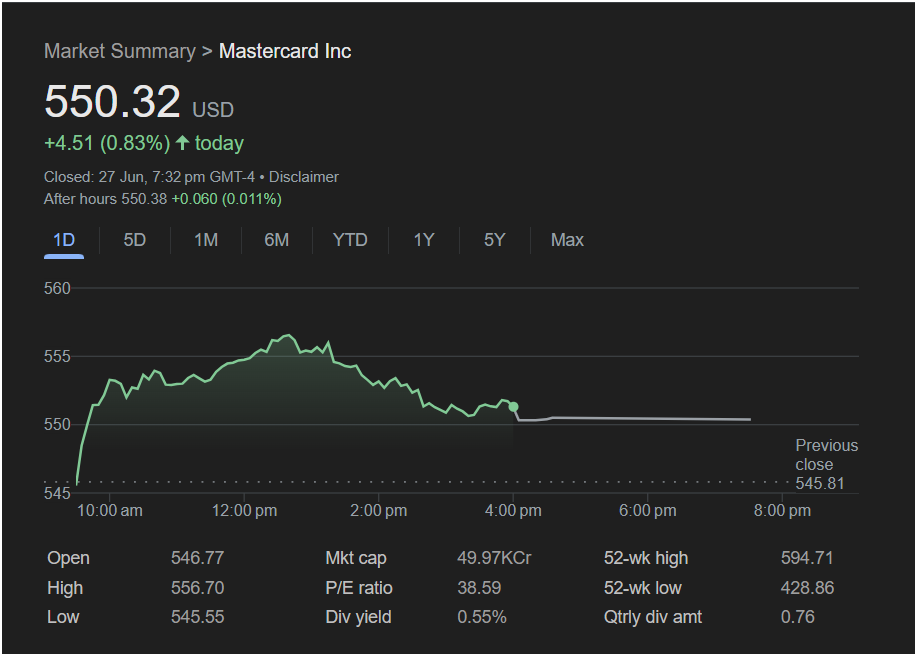Select the YTD range tab
This screenshot has width=917, height=656.
[x=350, y=240]
